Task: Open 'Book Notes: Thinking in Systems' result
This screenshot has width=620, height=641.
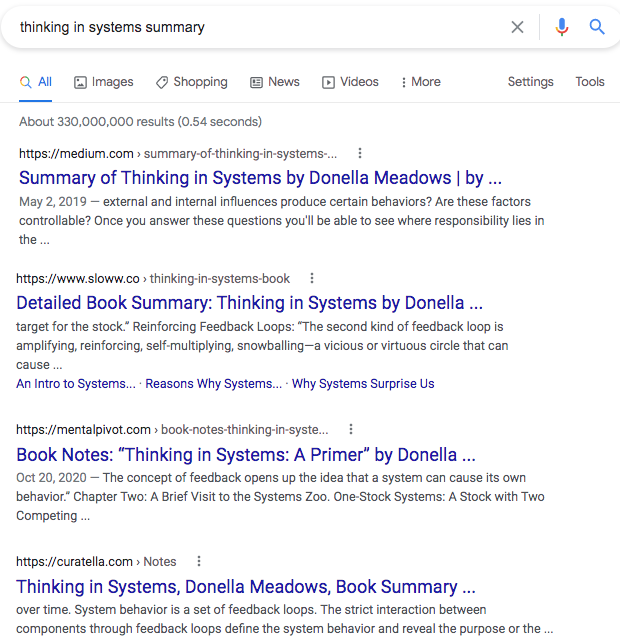Action: pyautogui.click(x=246, y=455)
